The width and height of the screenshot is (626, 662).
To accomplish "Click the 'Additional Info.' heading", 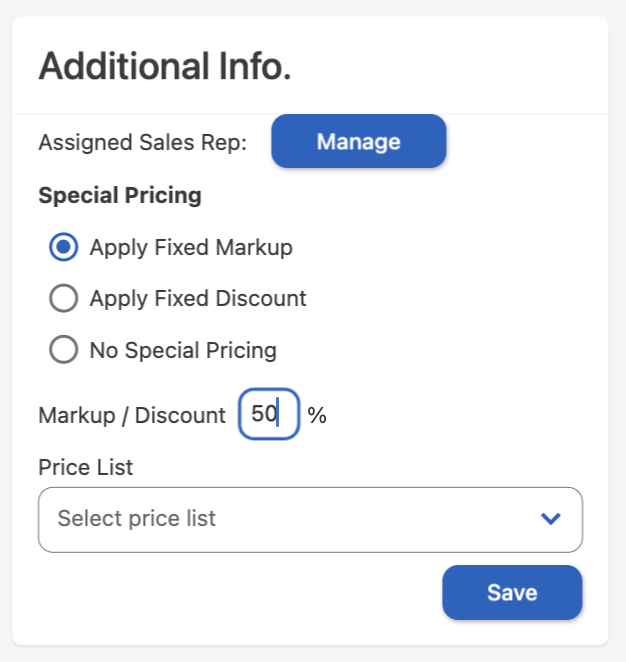I will click(165, 66).
